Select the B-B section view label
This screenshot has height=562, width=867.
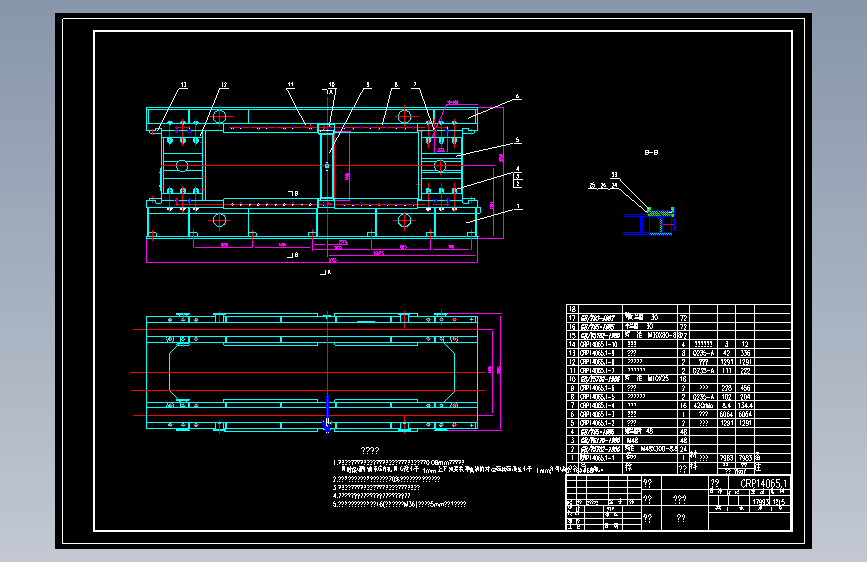(x=651, y=152)
